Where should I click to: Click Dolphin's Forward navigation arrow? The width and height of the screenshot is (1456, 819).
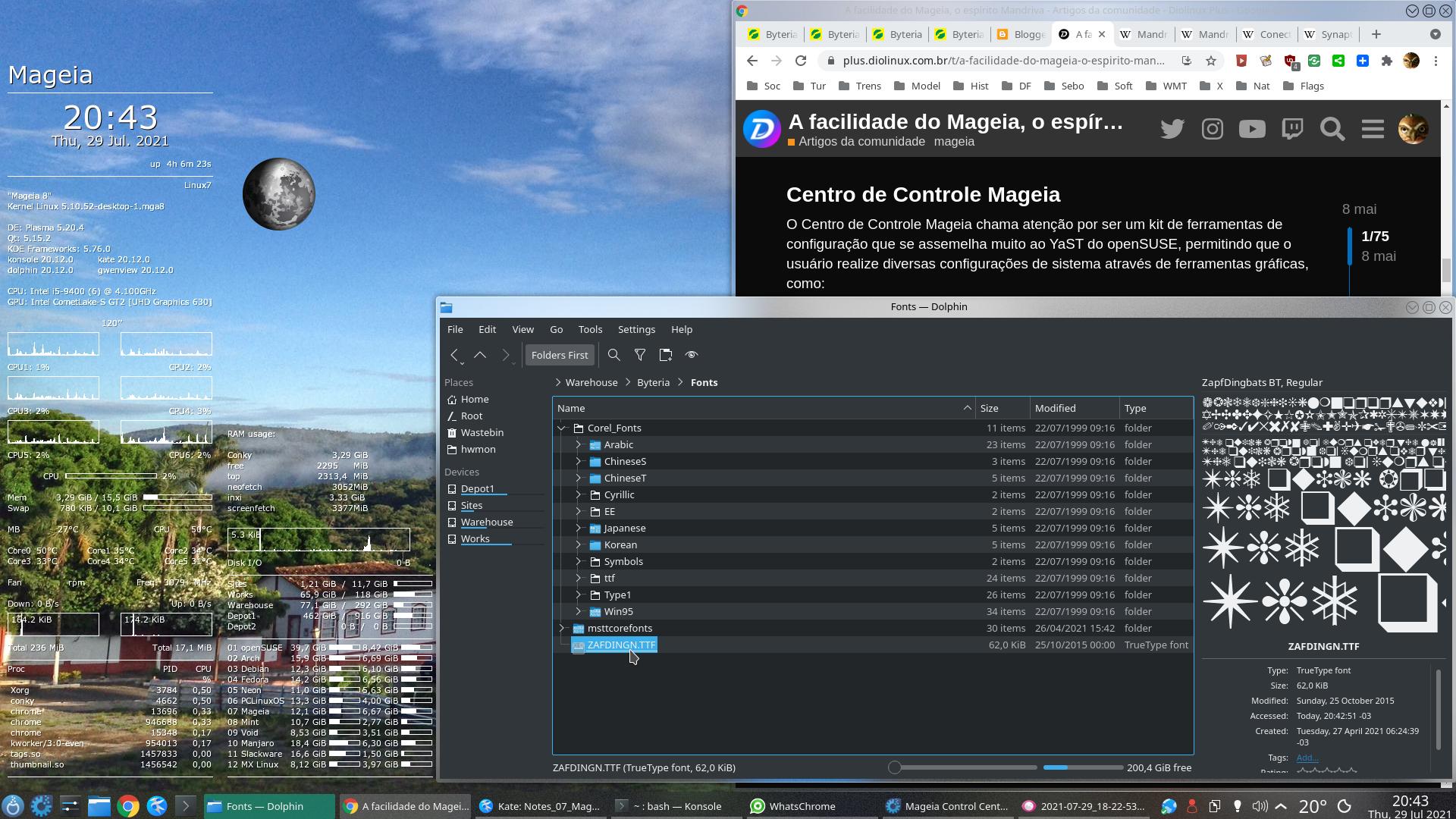506,355
